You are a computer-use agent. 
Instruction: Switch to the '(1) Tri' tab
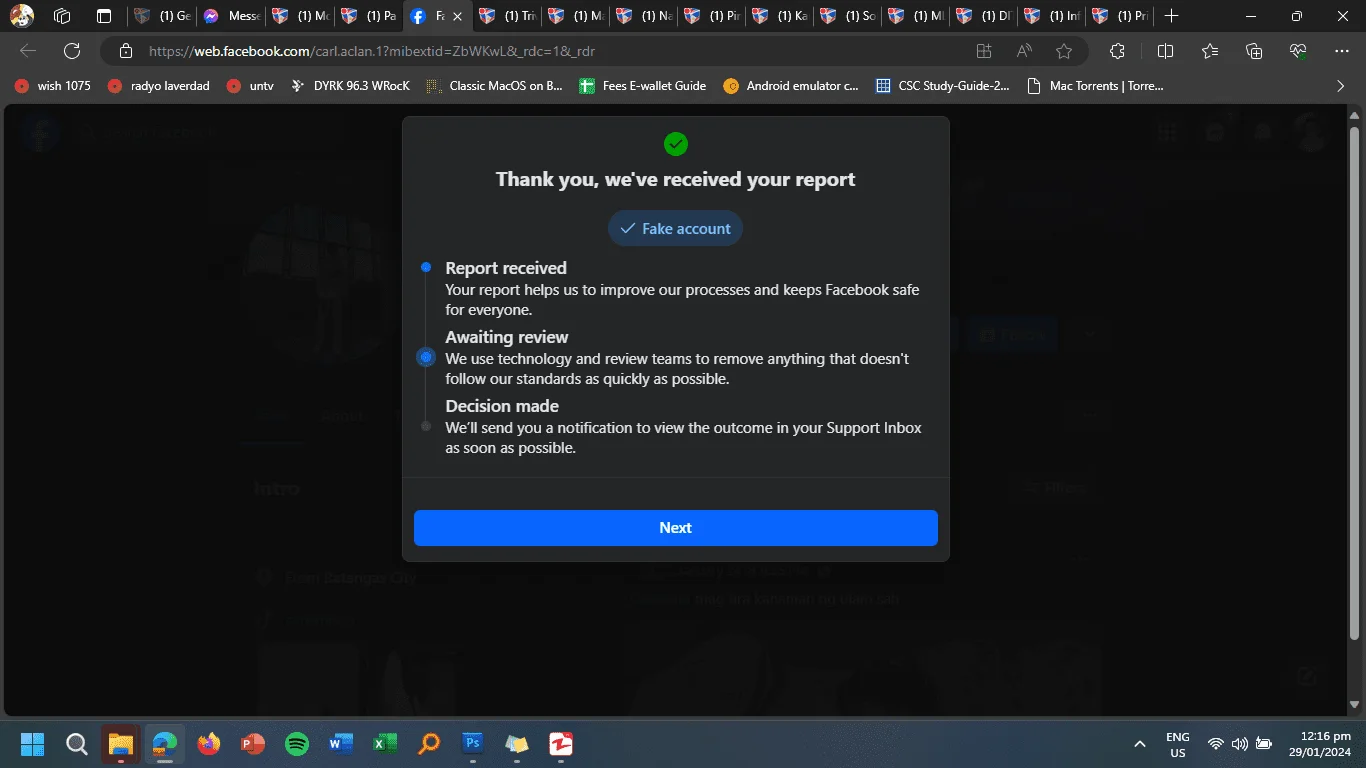pos(507,16)
